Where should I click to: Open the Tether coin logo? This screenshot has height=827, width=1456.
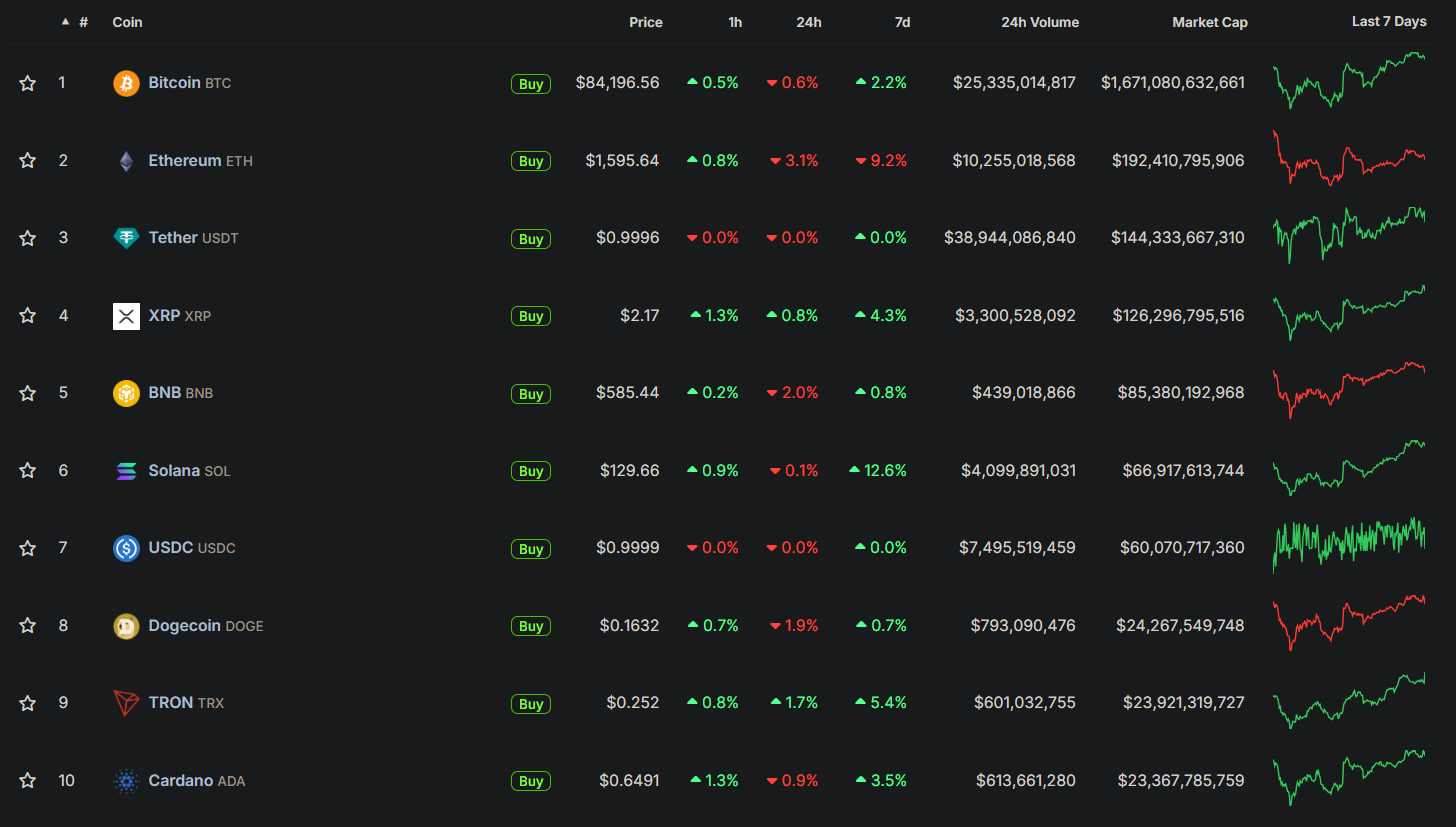click(x=126, y=238)
